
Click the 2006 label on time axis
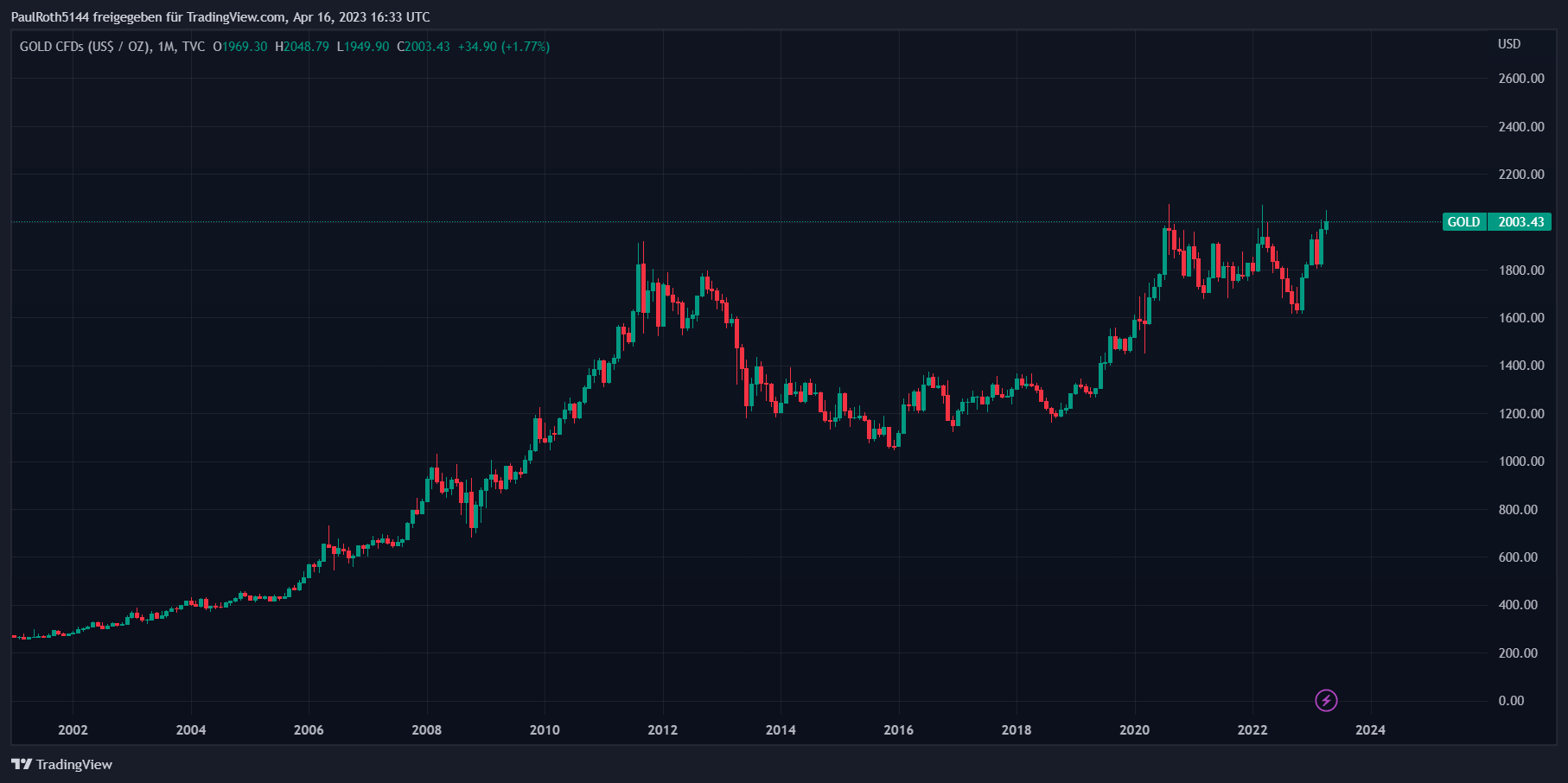309,730
